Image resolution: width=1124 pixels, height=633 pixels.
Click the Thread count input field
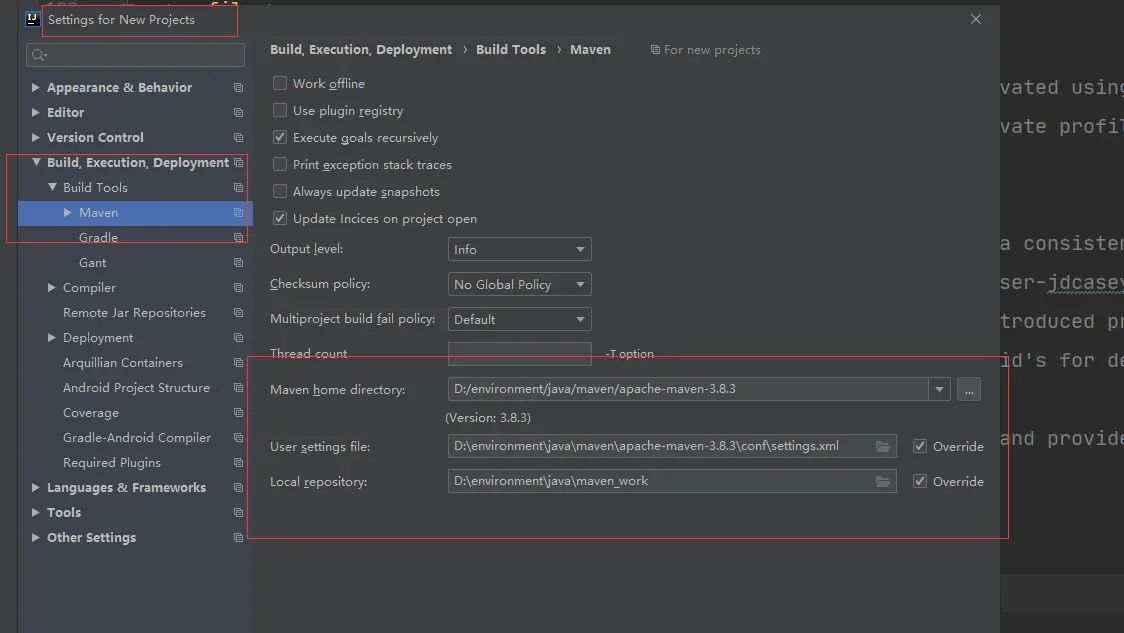[519, 354]
